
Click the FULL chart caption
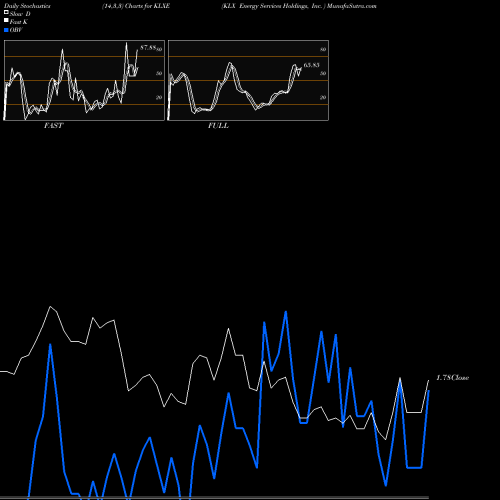[x=218, y=126]
